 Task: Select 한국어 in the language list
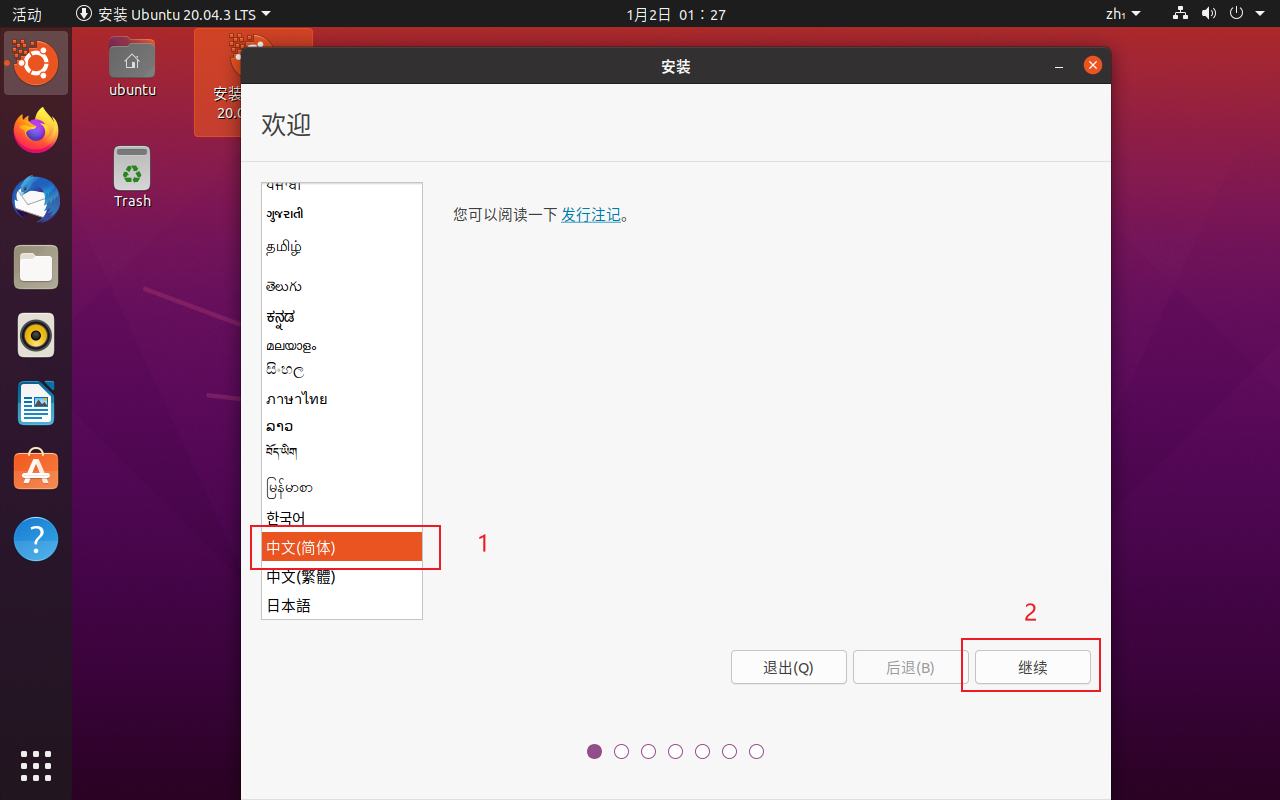342,518
